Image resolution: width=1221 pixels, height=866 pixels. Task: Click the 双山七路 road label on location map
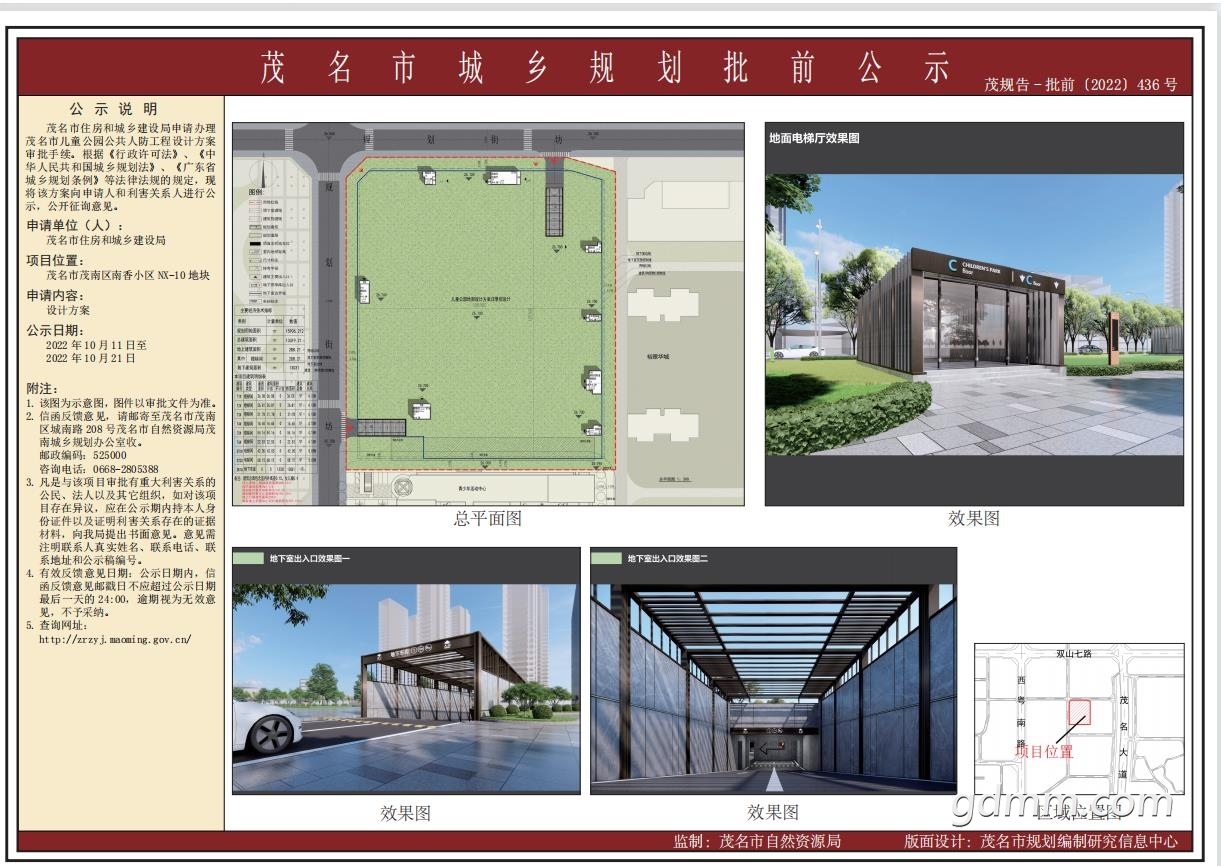pos(1074,653)
